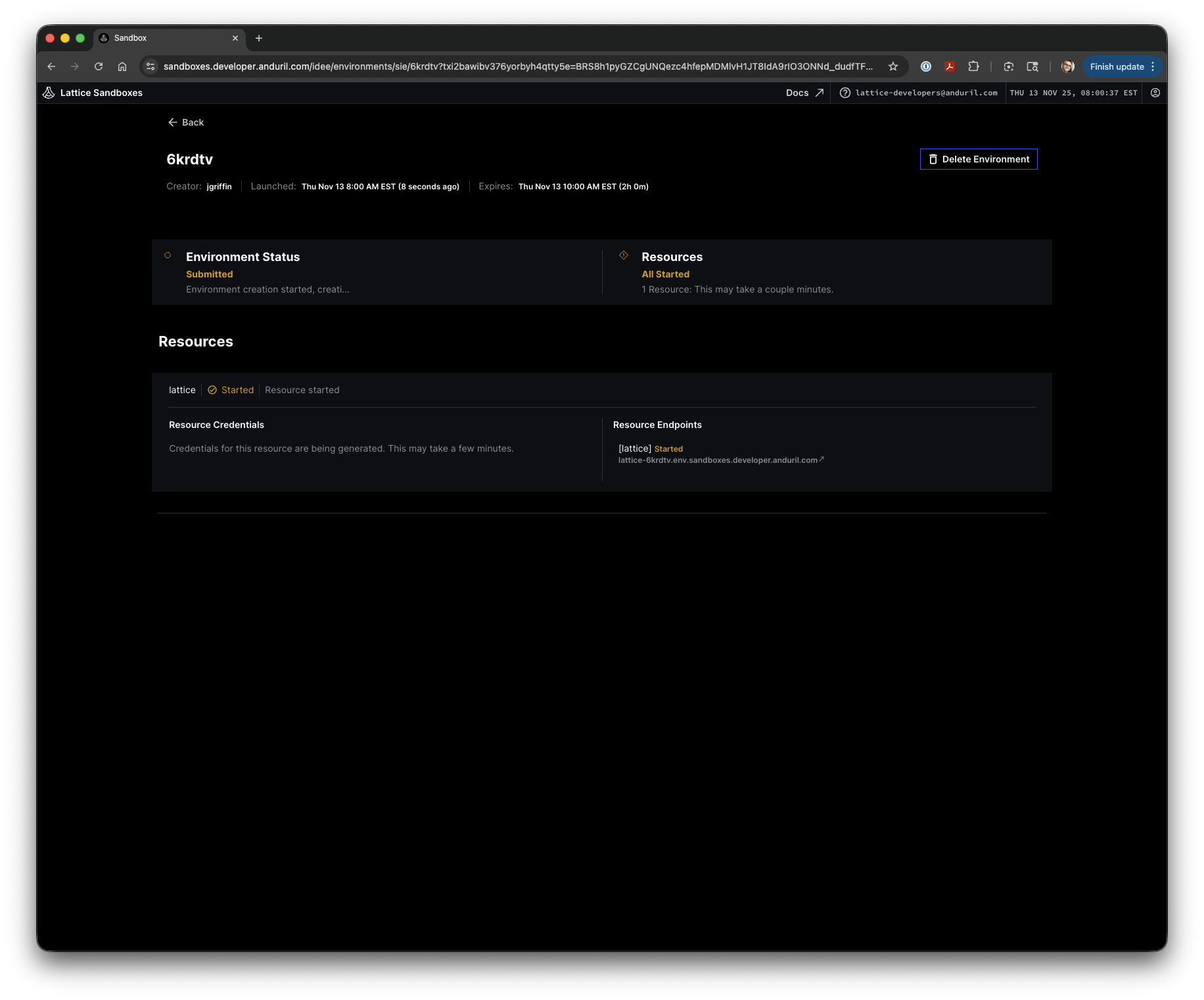1204x1000 pixels.
Task: Click the address bar URL field
Action: (518, 66)
